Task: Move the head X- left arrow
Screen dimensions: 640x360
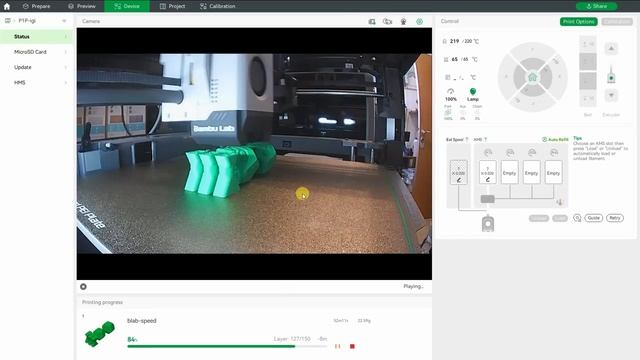Action: (x=506, y=77)
